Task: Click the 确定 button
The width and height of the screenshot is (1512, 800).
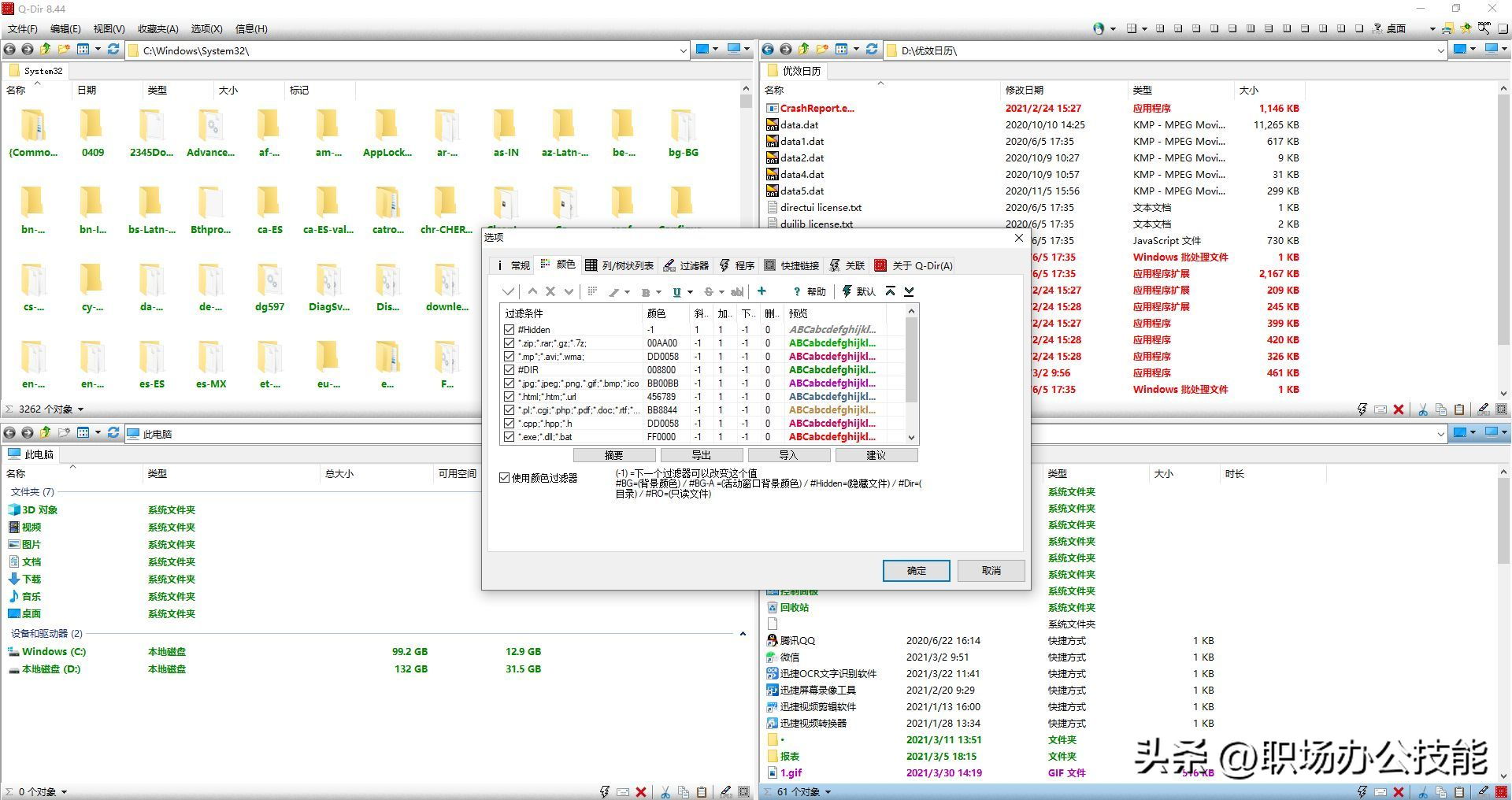Action: tap(916, 570)
